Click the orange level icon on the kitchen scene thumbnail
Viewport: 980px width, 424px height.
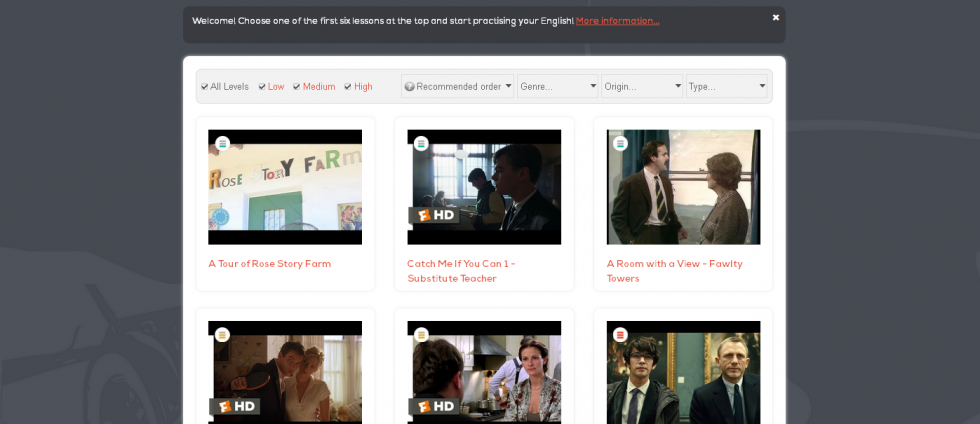pyautogui.click(x=421, y=335)
